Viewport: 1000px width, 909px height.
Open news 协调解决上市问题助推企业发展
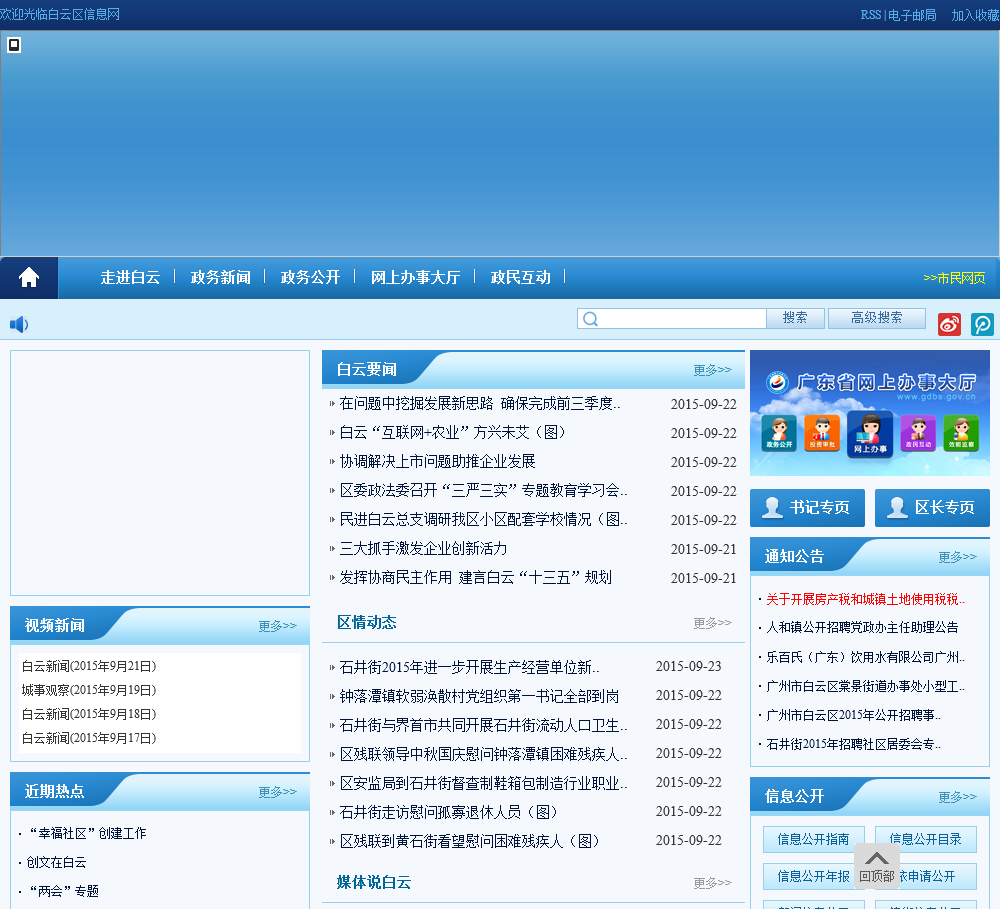(438, 461)
